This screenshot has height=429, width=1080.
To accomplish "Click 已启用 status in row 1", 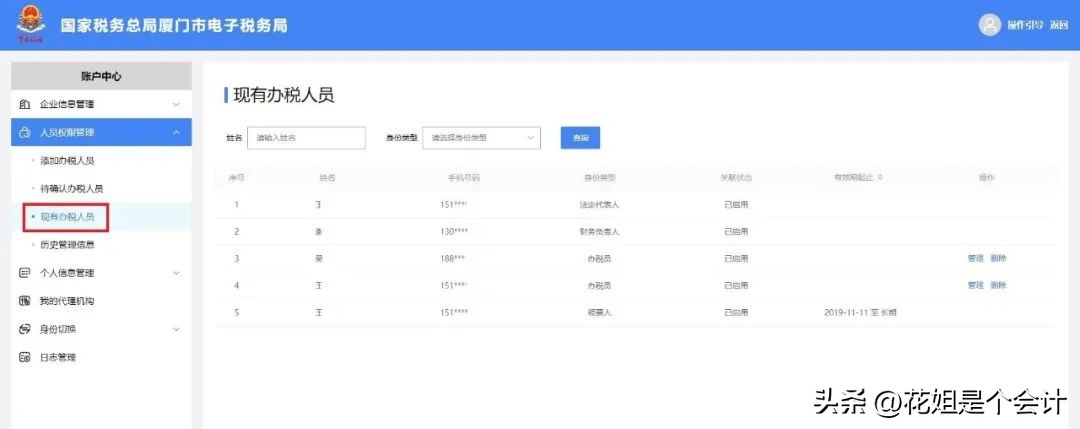I will [736, 205].
